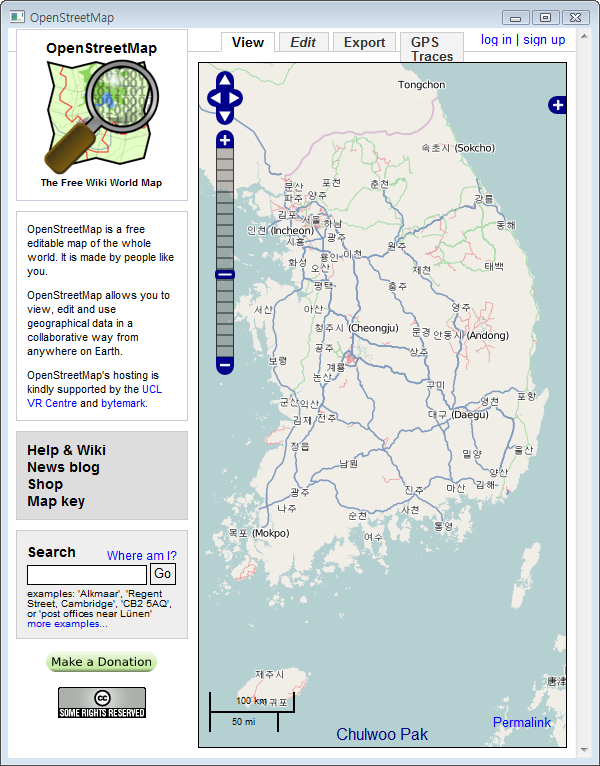
Task: Click the (Incheon) map label
Action: click(292, 230)
